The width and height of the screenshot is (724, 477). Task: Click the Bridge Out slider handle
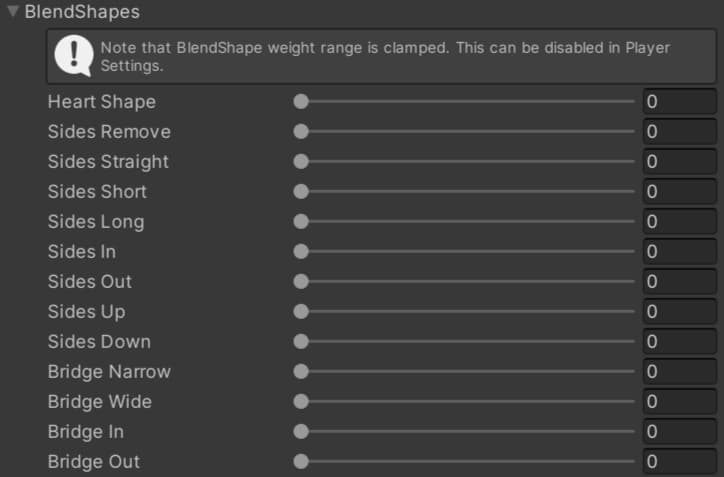pyautogui.click(x=301, y=462)
